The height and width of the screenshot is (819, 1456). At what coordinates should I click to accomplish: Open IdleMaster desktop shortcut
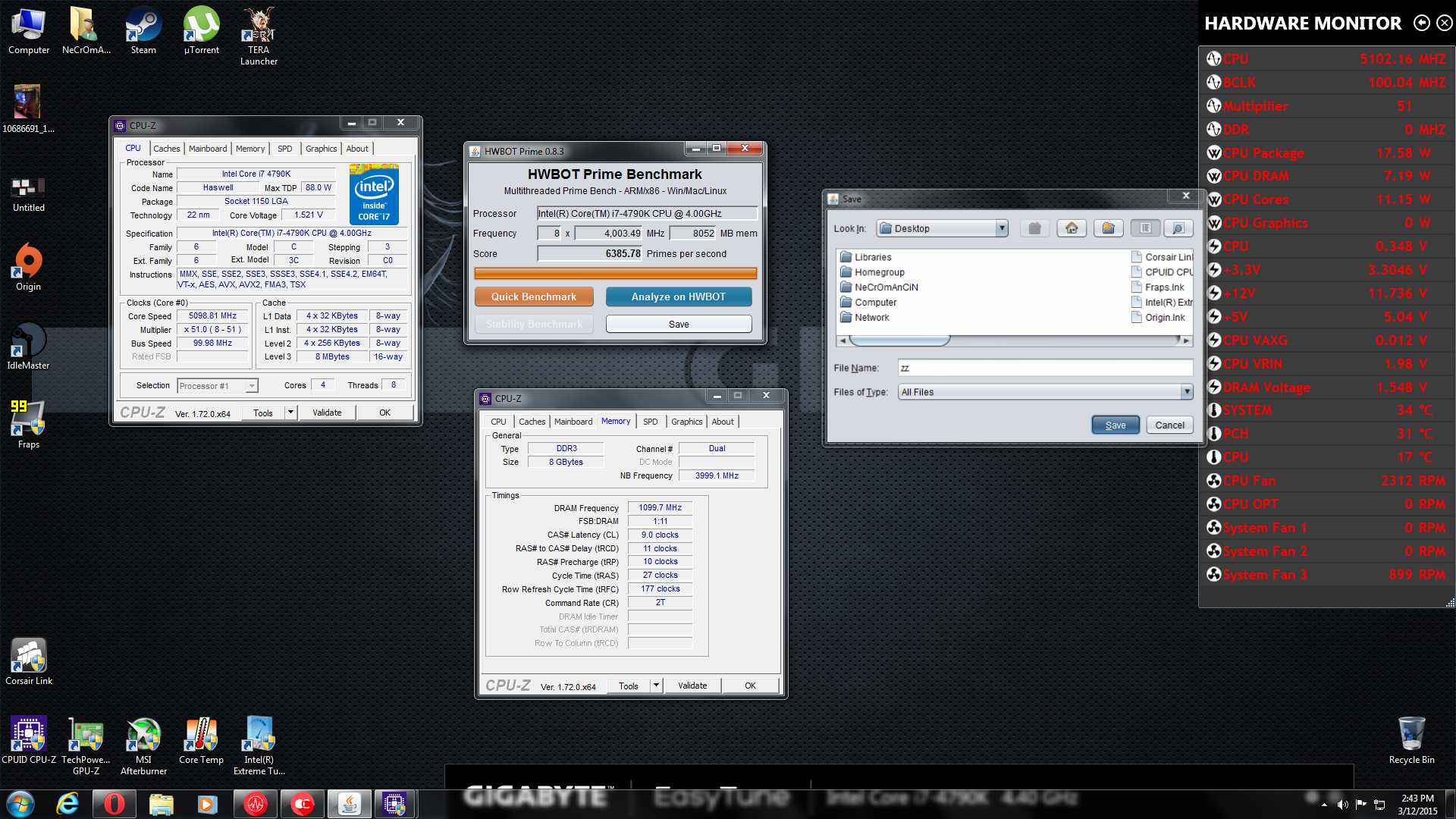click(x=28, y=346)
